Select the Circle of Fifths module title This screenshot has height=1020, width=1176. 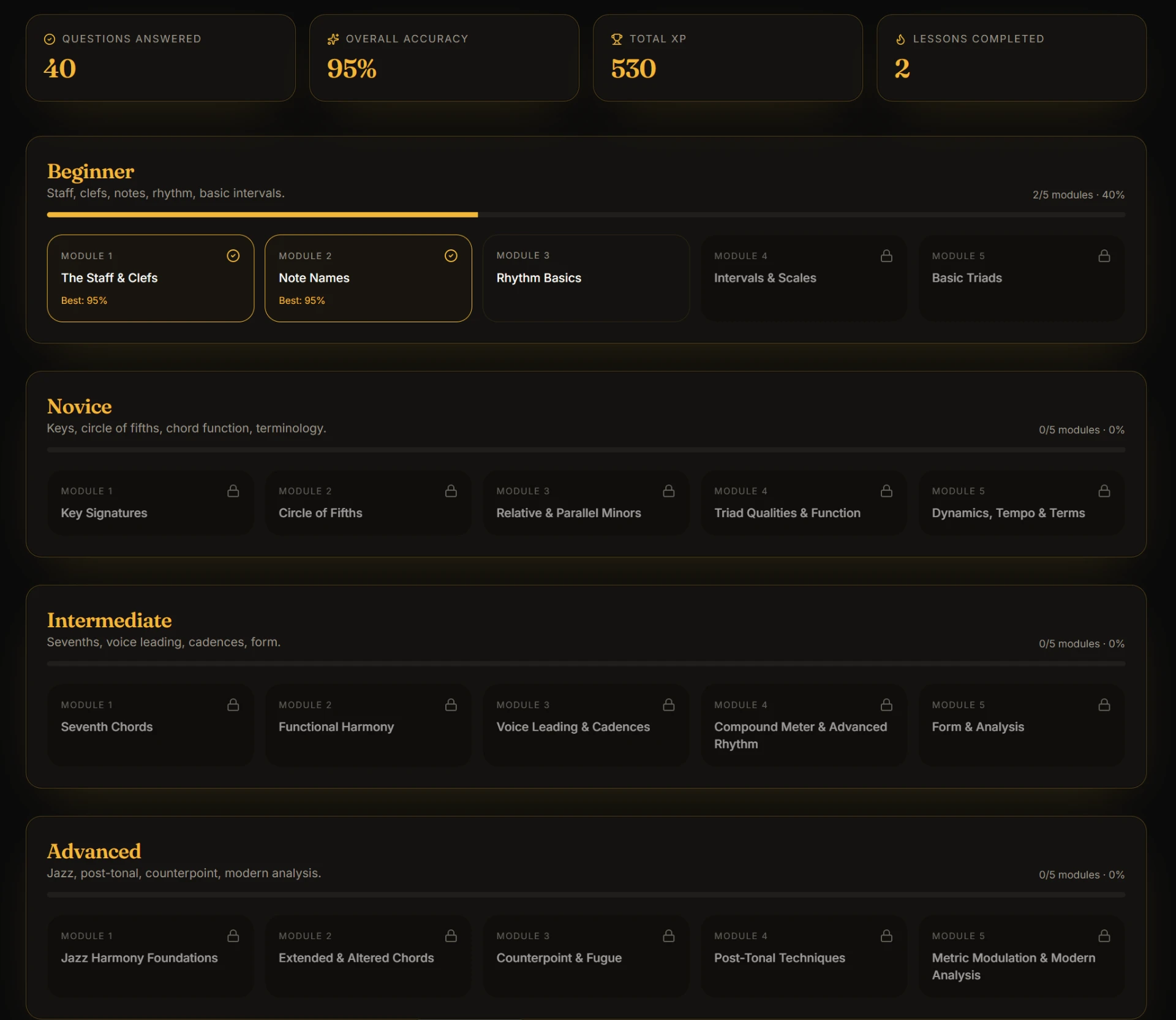coord(320,513)
